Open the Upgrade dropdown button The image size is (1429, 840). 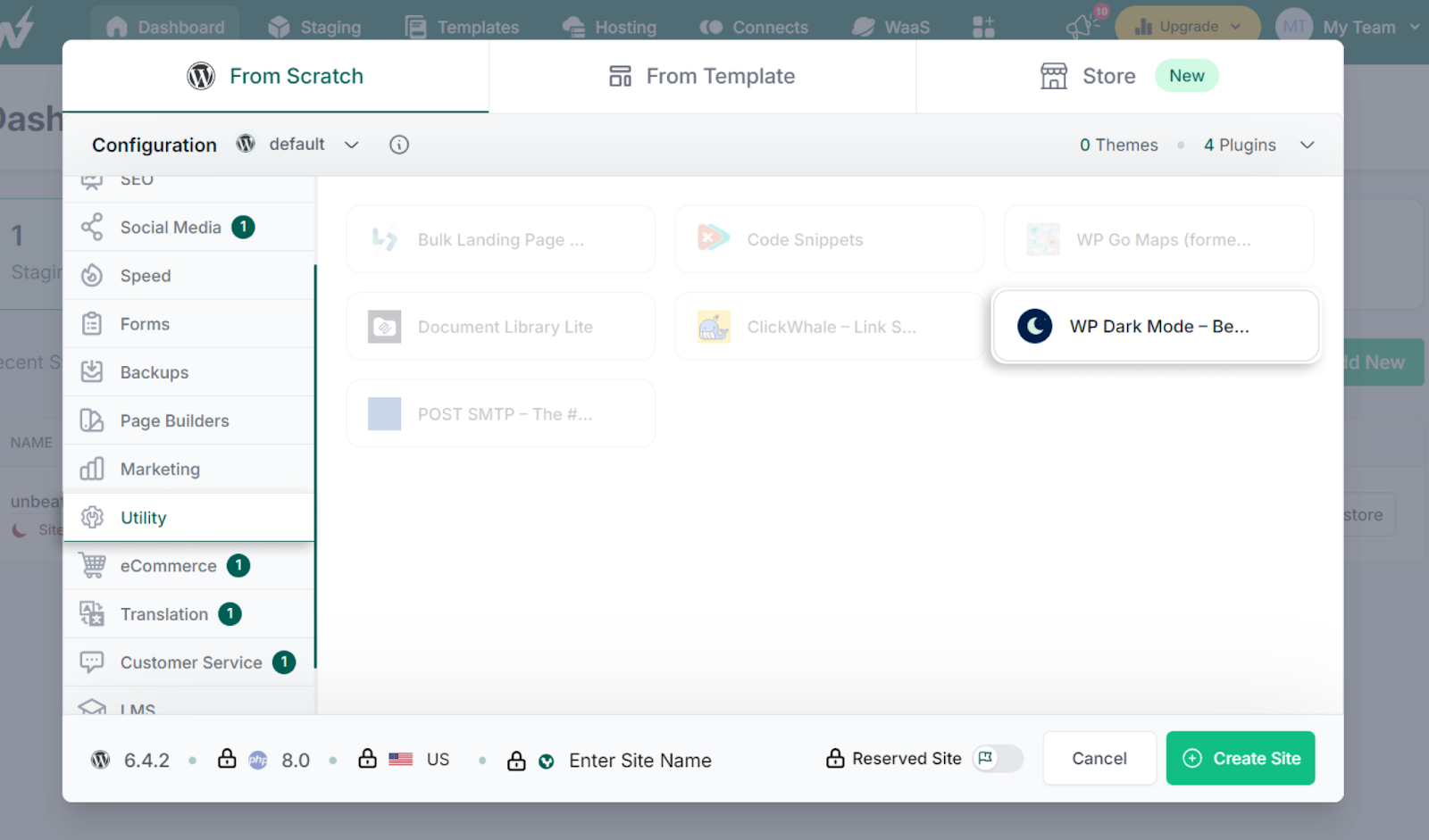(1187, 27)
